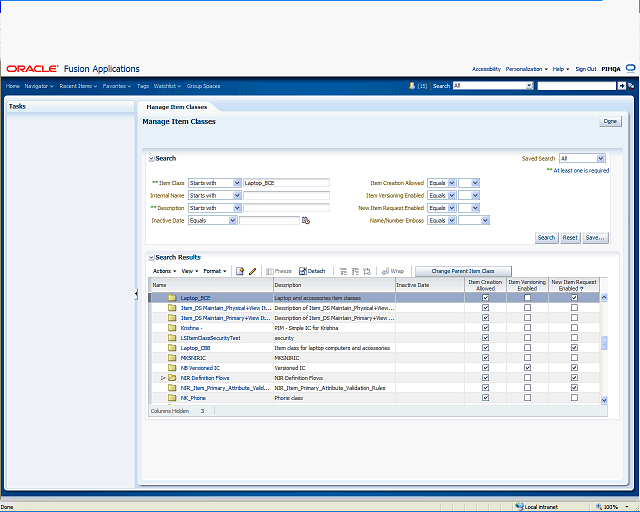Open the Inactive Date calendar picker
Viewport: 640px width, 512px height.
point(306,220)
